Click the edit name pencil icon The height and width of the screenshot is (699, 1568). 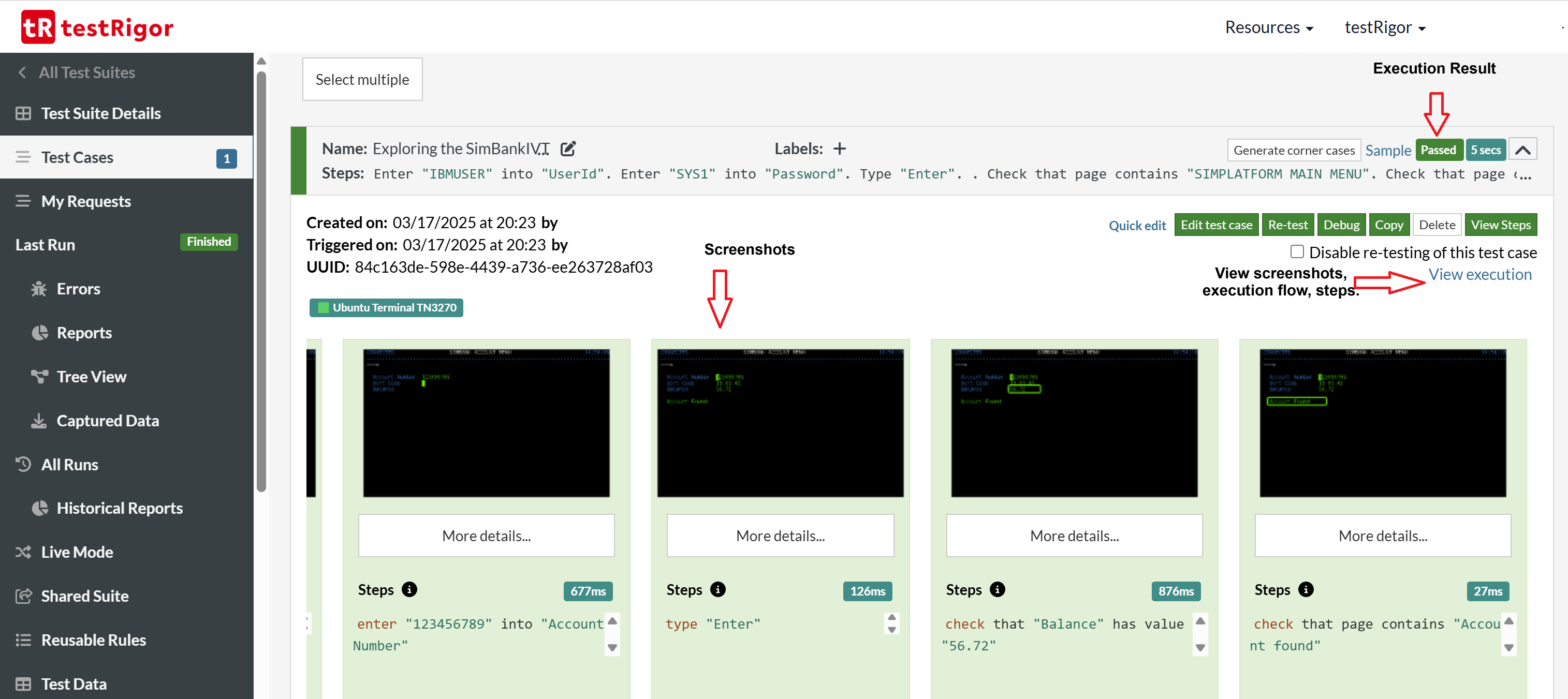(567, 148)
